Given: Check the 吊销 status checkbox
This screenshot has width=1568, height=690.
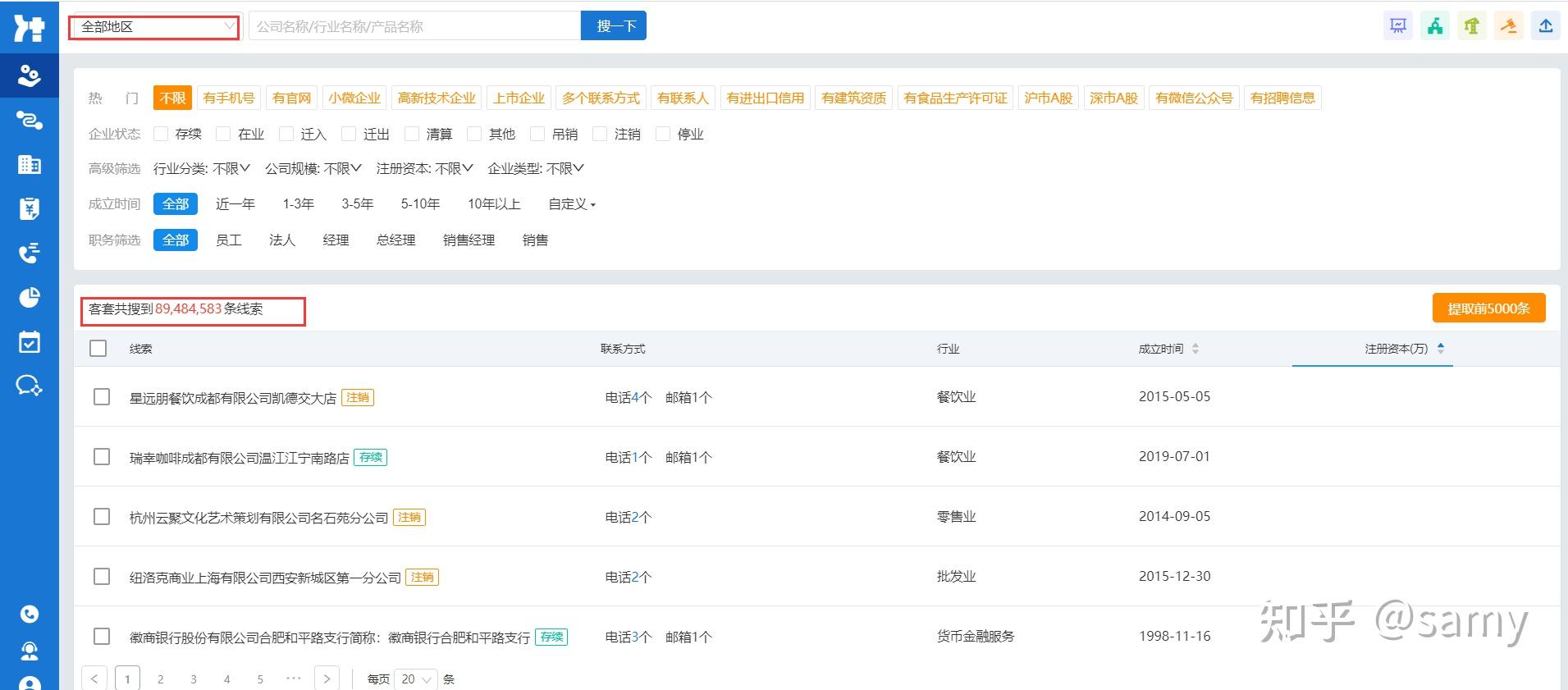Looking at the screenshot, I should point(537,134).
